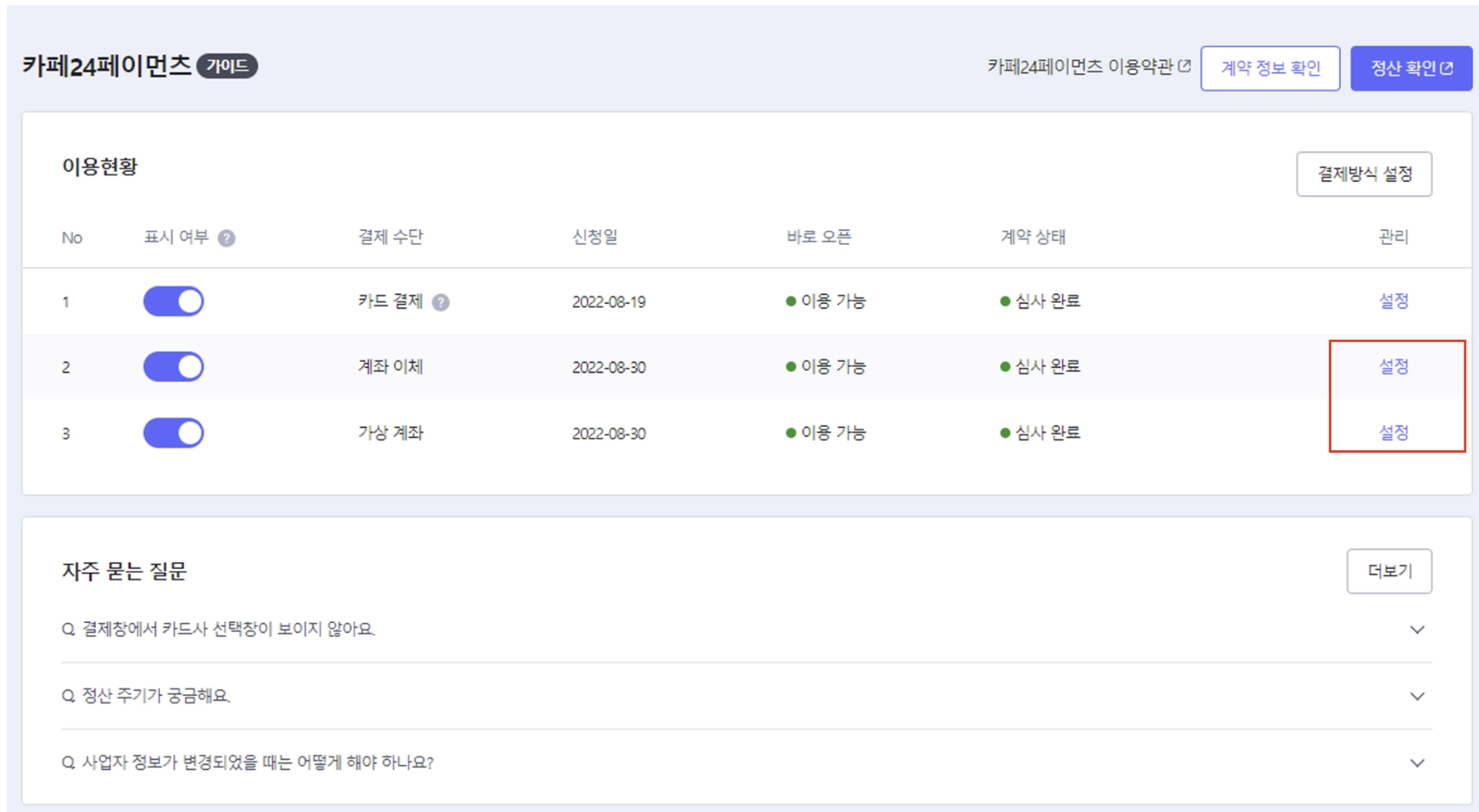1479x812 pixels.
Task: Select 설정 in the 가상 계좌 row
Action: click(1393, 433)
